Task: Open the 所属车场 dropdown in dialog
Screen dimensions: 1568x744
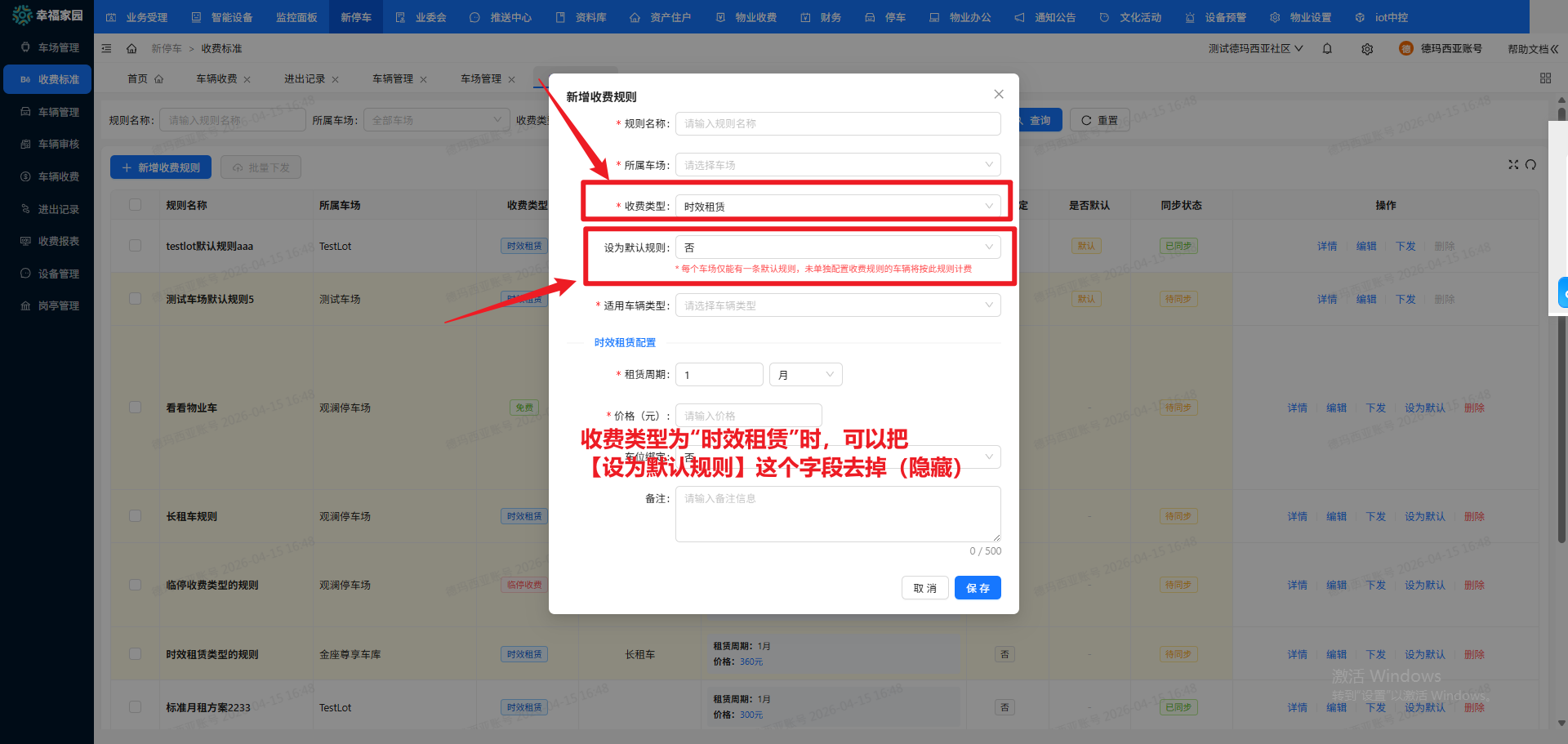Action: pyautogui.click(x=837, y=165)
